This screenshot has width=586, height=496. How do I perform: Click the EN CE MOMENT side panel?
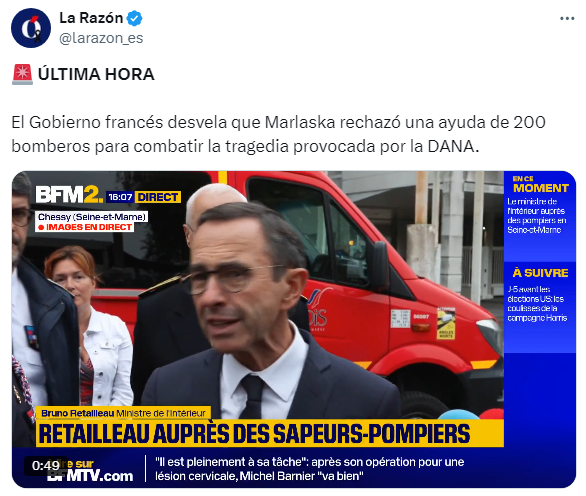pyautogui.click(x=540, y=216)
